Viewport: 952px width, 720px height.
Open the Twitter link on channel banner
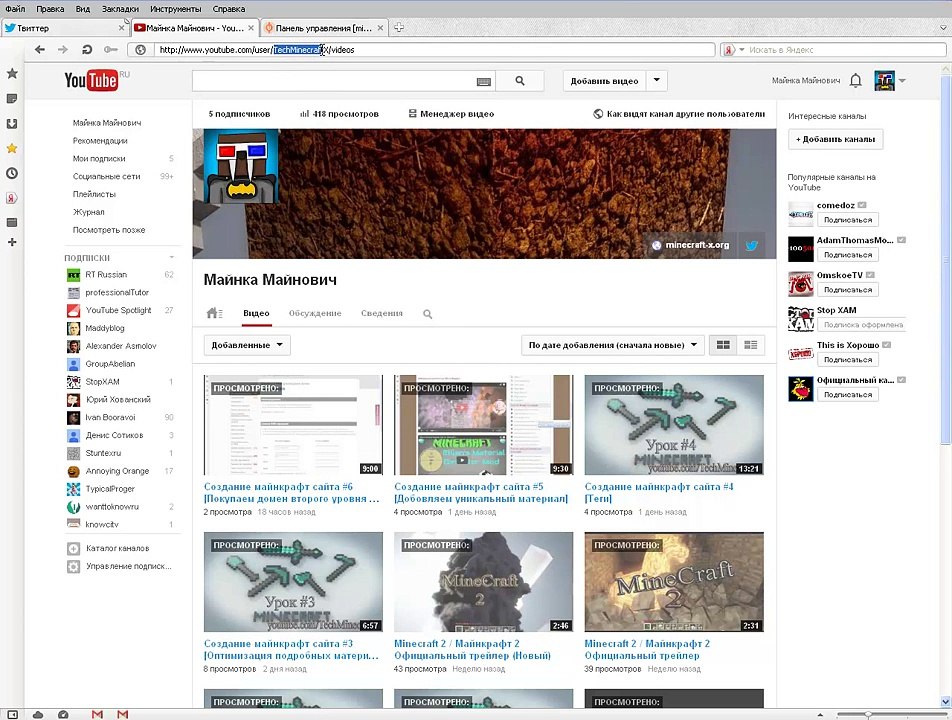click(752, 245)
